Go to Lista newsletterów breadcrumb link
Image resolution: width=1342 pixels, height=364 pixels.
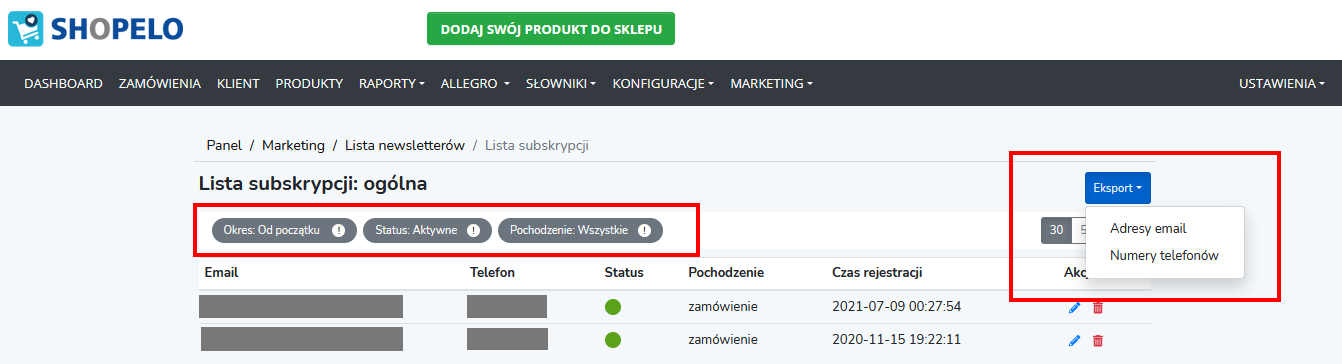click(x=405, y=145)
